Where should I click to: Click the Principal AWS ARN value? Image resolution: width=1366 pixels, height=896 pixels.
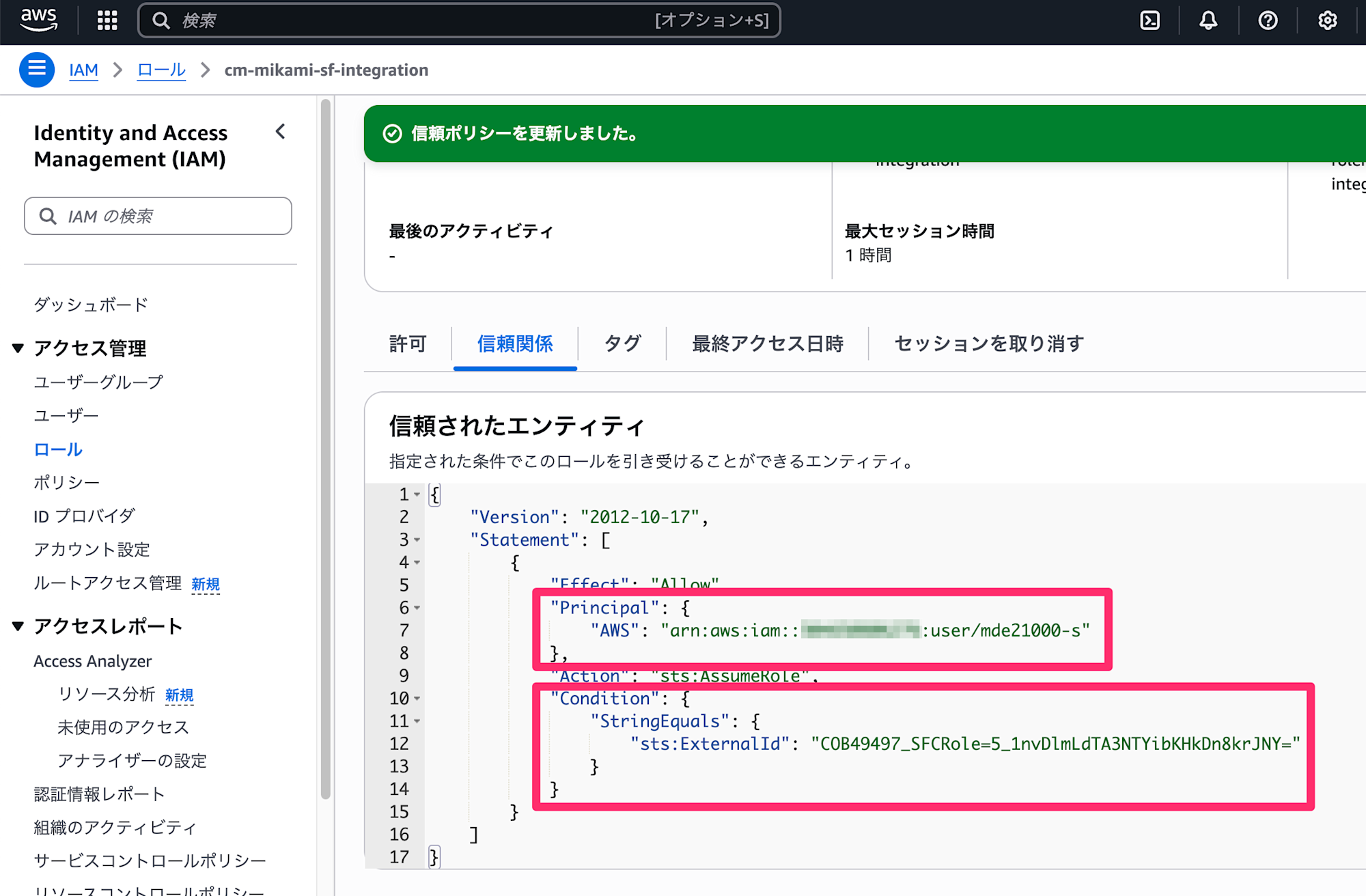pos(875,630)
